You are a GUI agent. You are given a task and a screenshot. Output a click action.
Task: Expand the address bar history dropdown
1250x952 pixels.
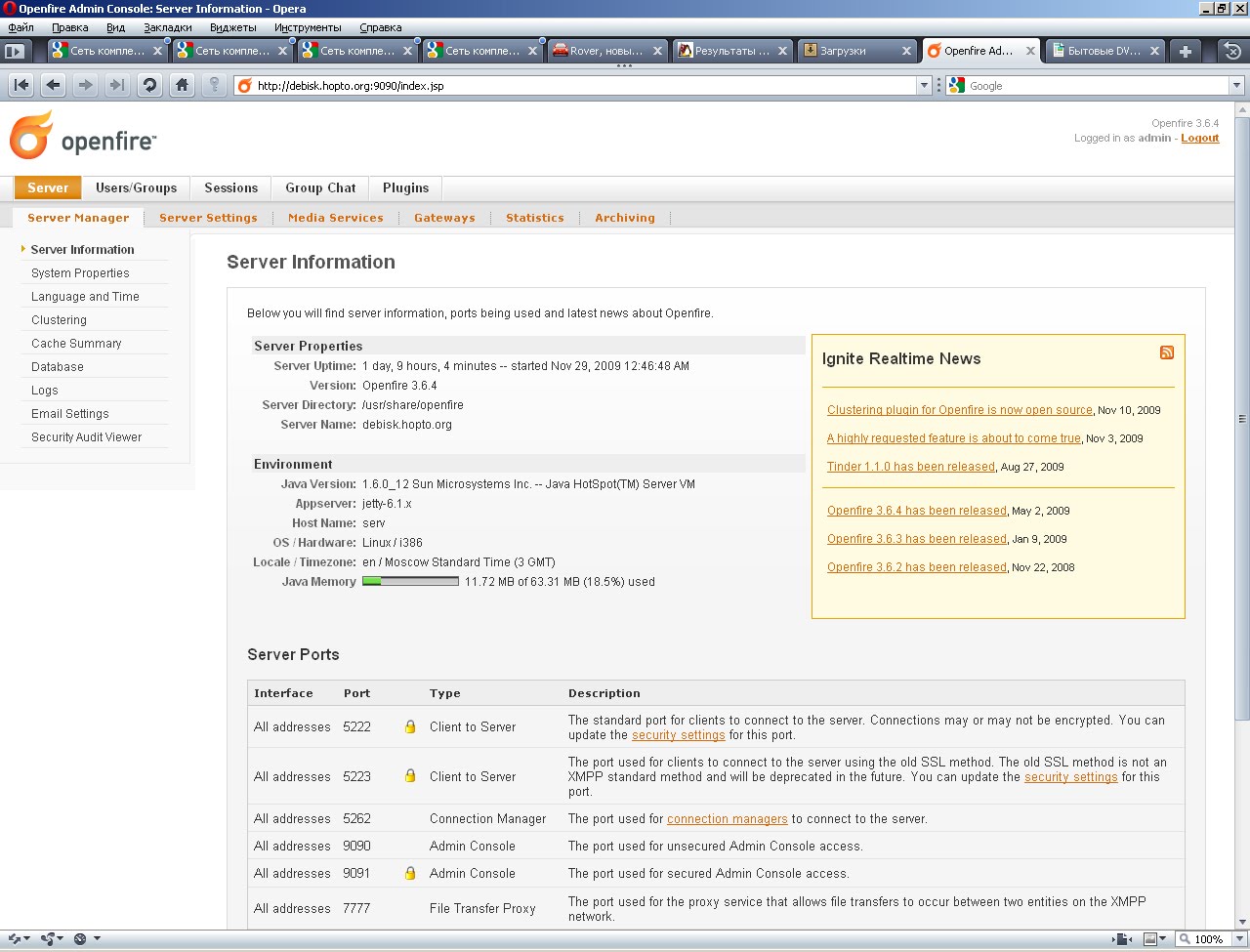pyautogui.click(x=924, y=86)
